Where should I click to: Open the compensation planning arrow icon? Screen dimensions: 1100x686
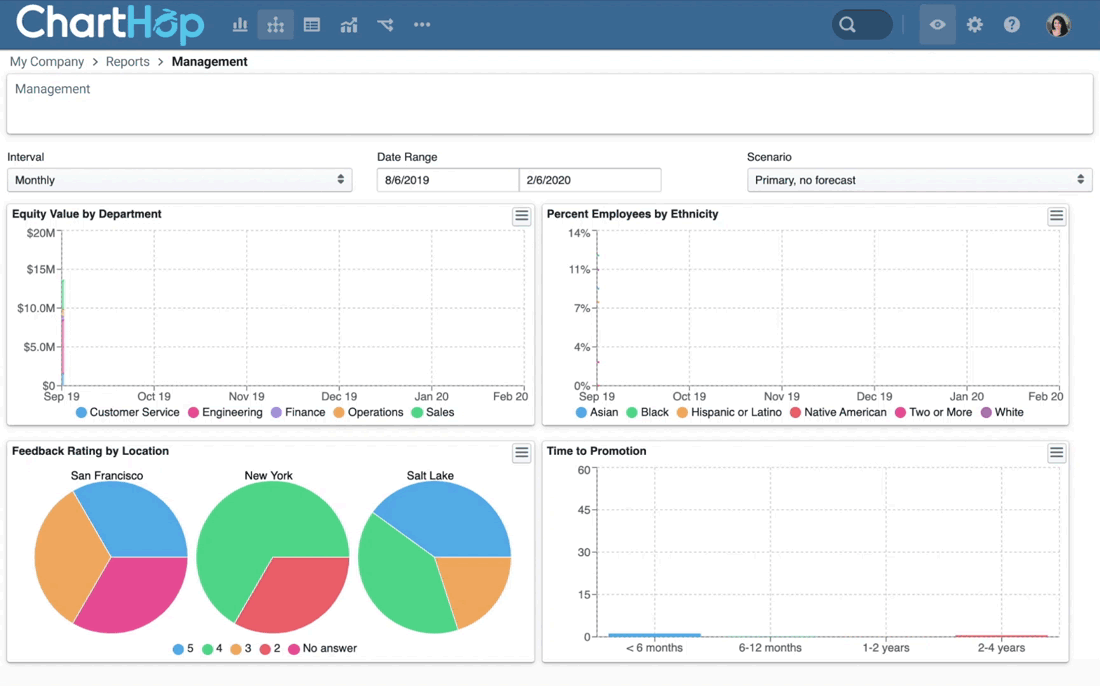[385, 24]
